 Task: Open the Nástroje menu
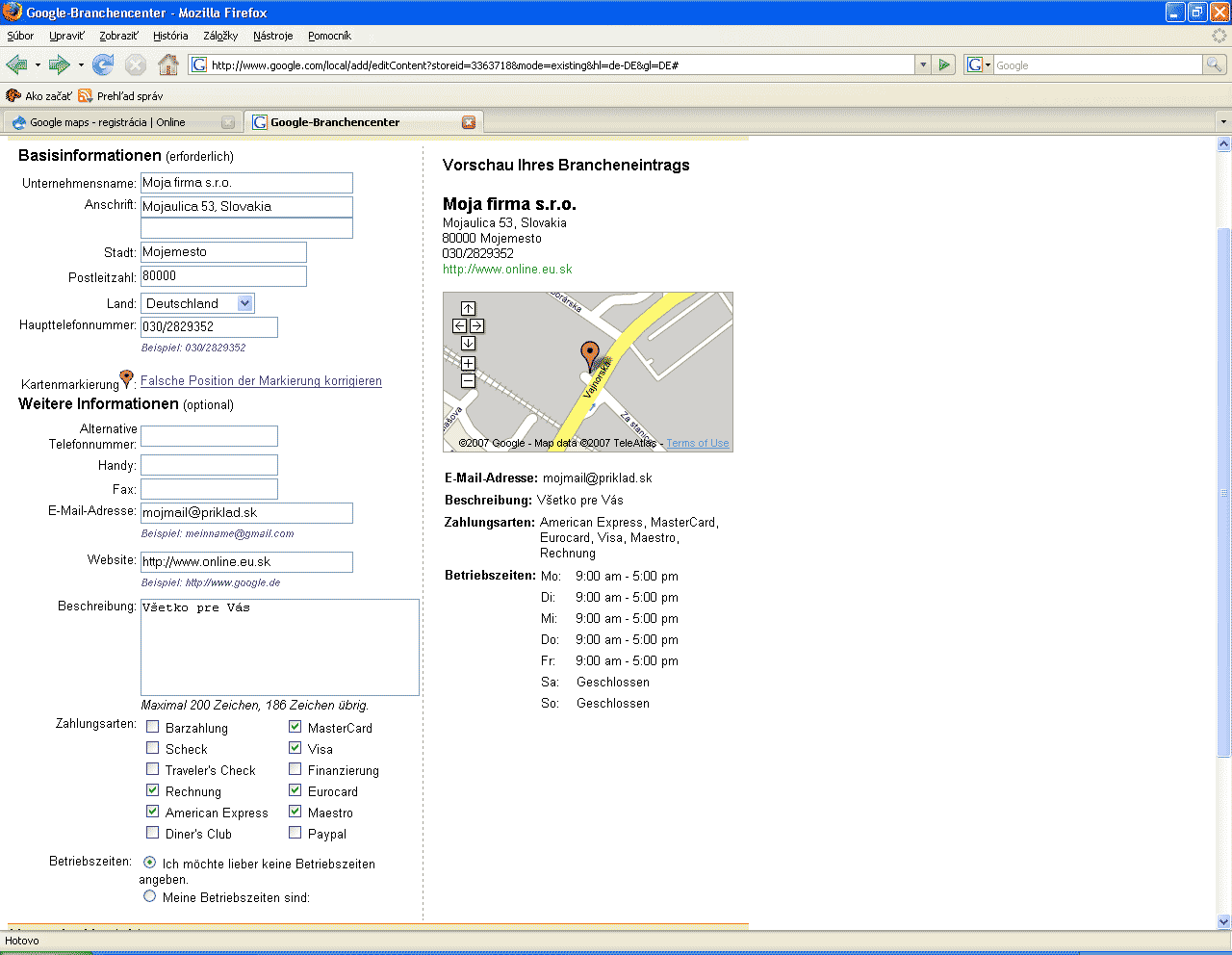273,36
